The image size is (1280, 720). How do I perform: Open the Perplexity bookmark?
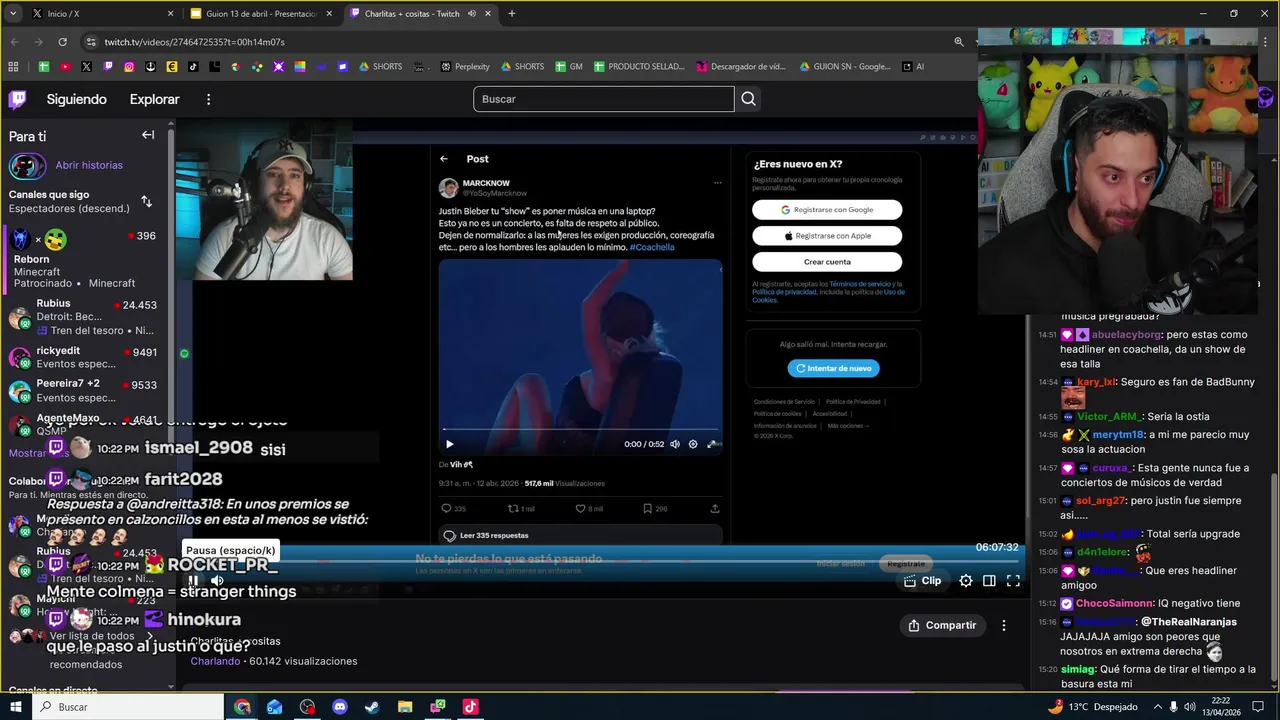coord(465,67)
